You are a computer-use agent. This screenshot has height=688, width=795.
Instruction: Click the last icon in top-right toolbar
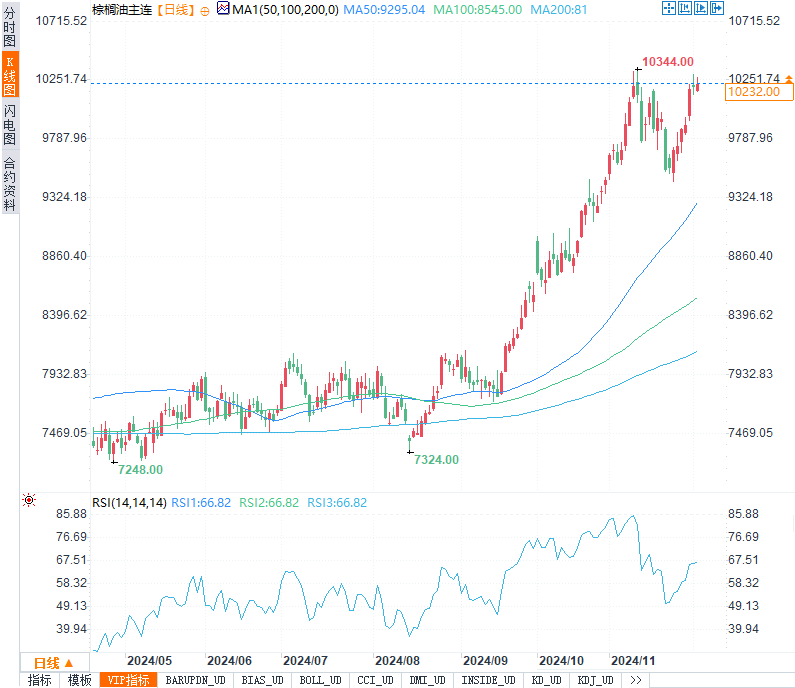tap(716, 9)
